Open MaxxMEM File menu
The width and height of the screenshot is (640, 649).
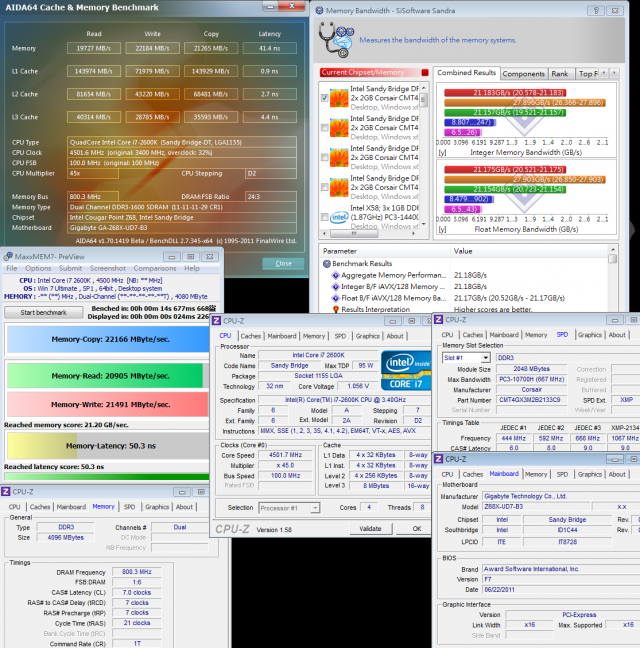point(12,268)
